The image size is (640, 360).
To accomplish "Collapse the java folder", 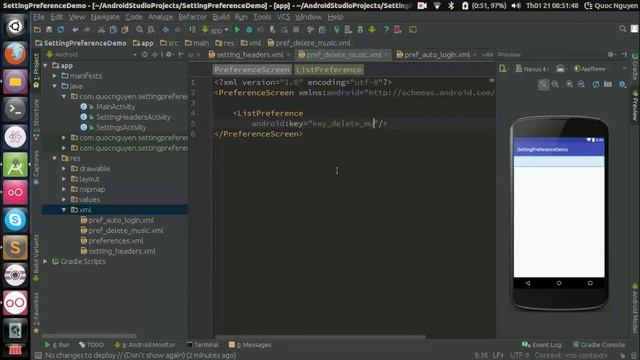I will tap(55, 86).
